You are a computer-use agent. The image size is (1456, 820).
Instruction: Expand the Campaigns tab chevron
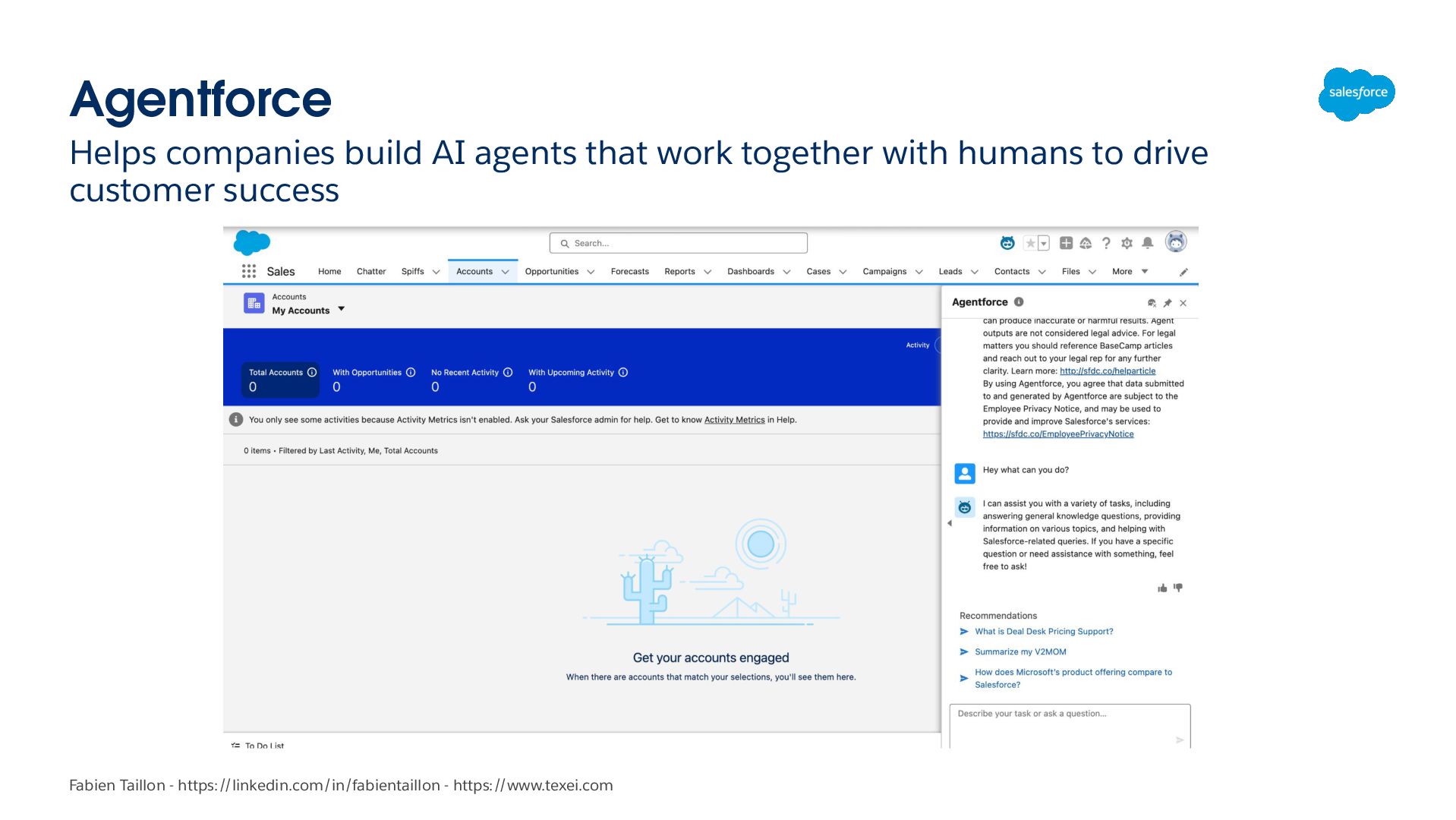(919, 272)
